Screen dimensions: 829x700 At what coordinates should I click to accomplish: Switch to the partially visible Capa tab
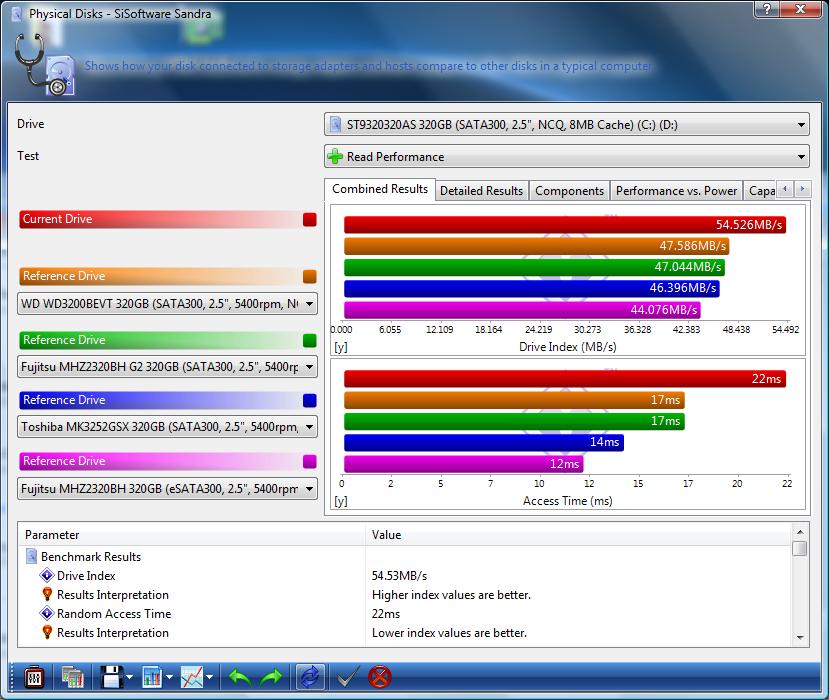(x=760, y=191)
